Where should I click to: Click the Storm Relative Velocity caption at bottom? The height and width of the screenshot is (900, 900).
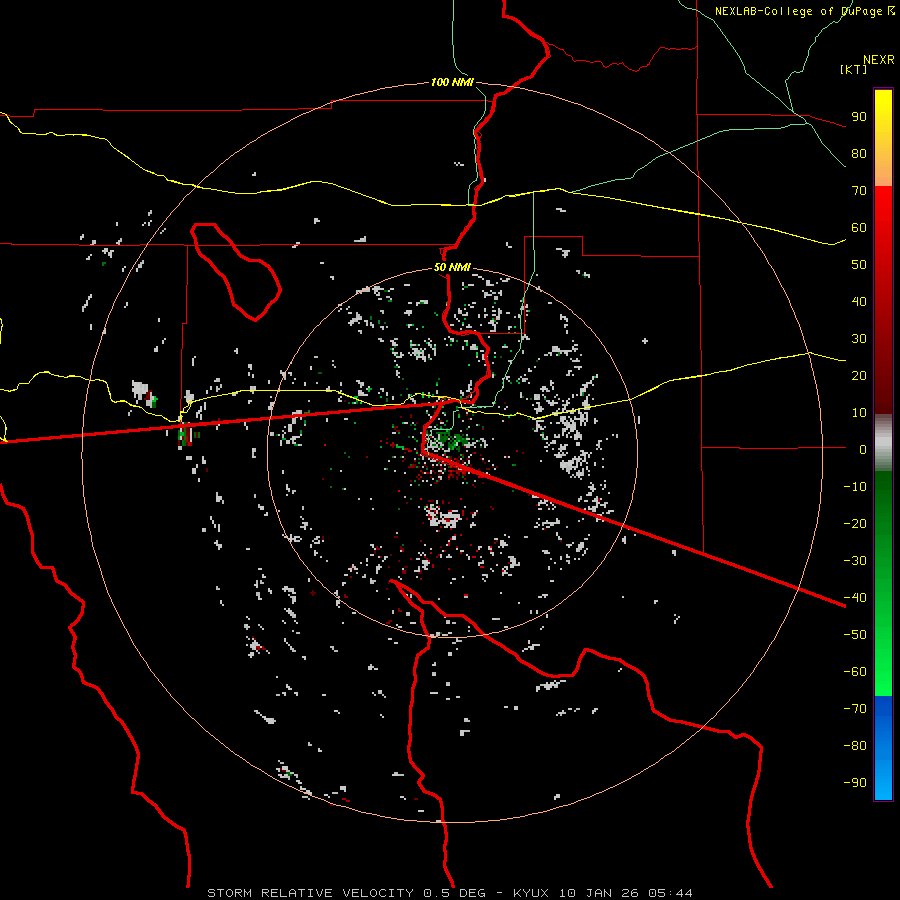click(x=449, y=893)
